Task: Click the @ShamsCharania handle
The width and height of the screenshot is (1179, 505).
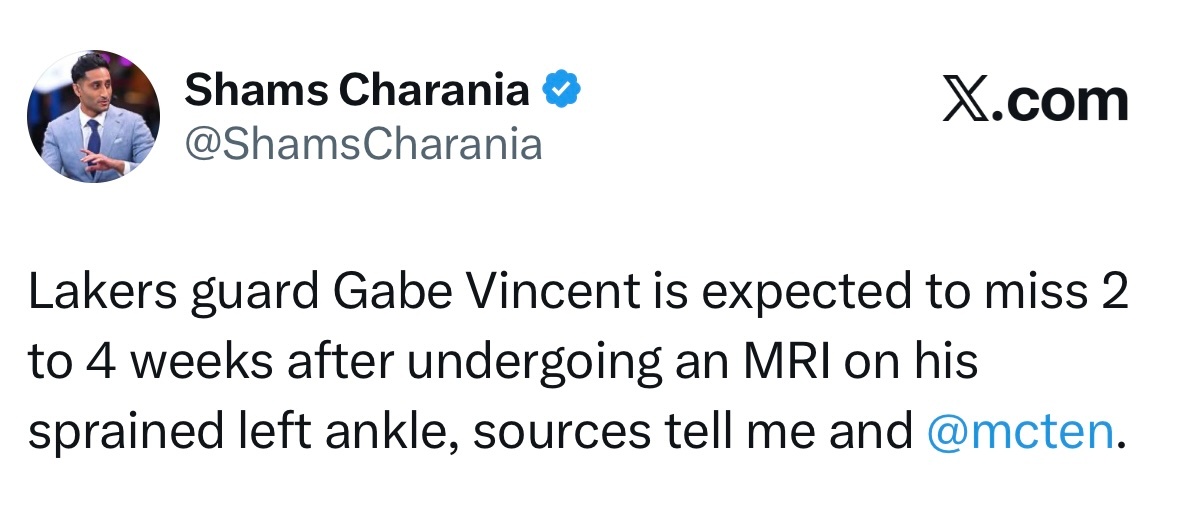Action: tap(363, 144)
